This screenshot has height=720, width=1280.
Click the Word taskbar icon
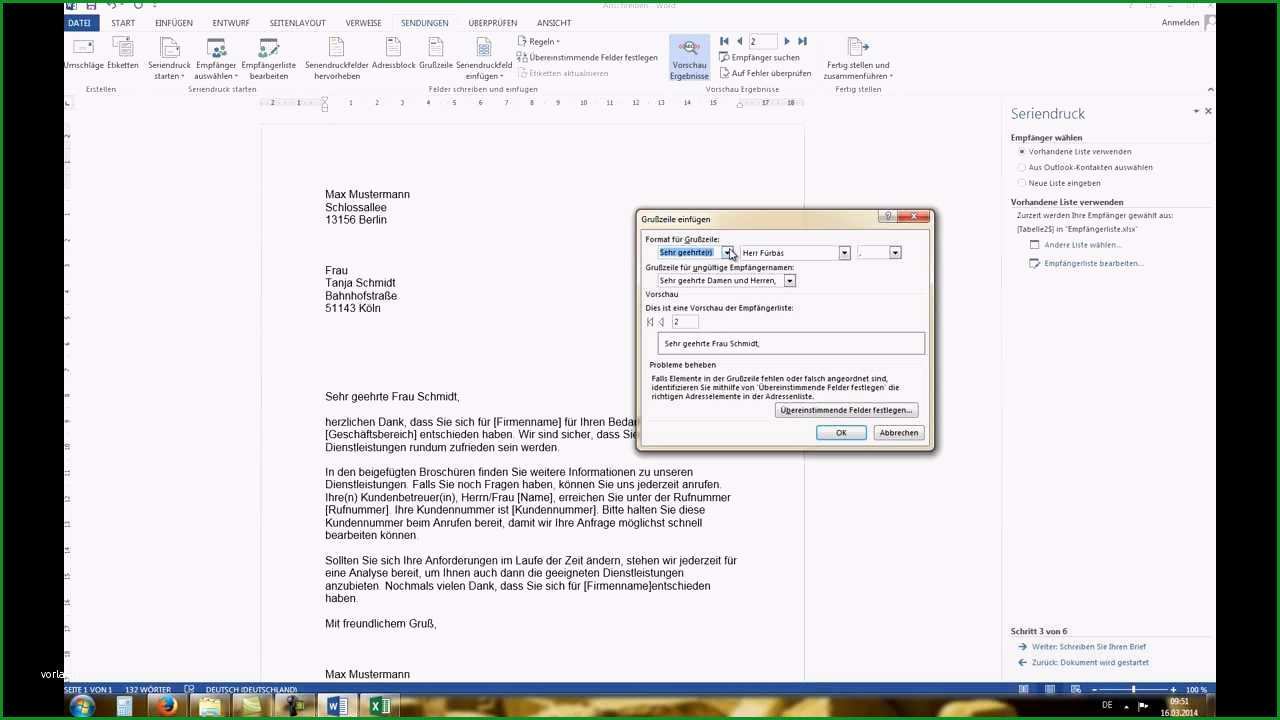pyautogui.click(x=338, y=707)
